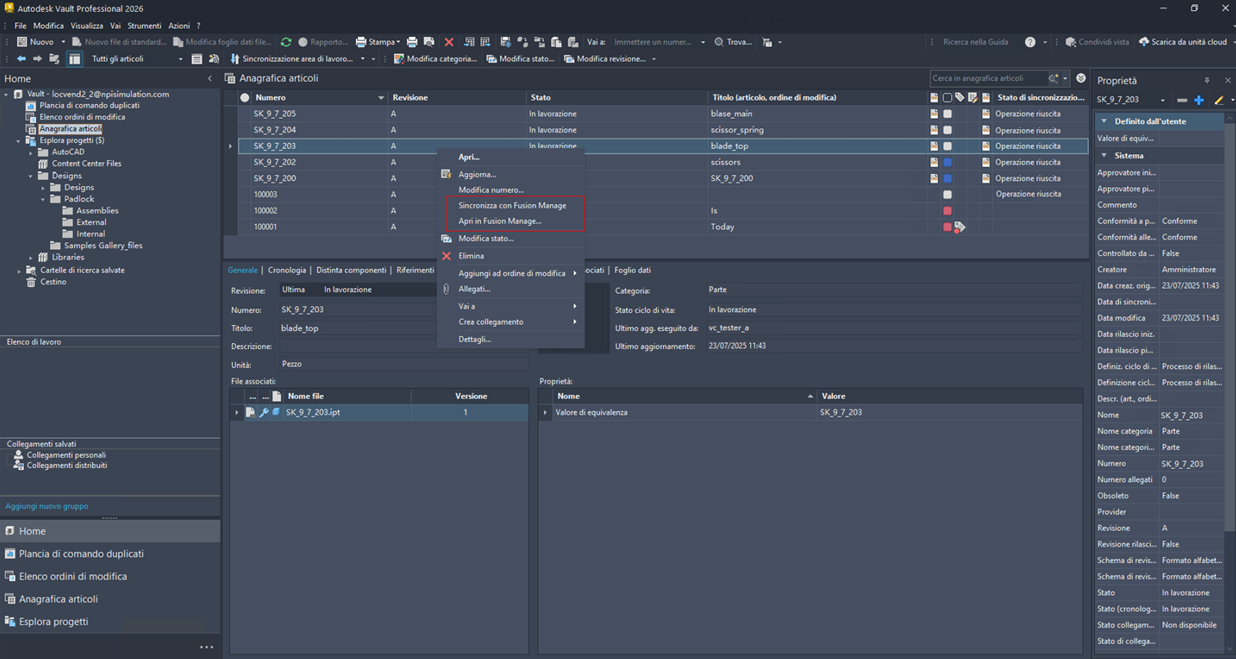Click the Scarica da unità cloud icon

point(1144,42)
